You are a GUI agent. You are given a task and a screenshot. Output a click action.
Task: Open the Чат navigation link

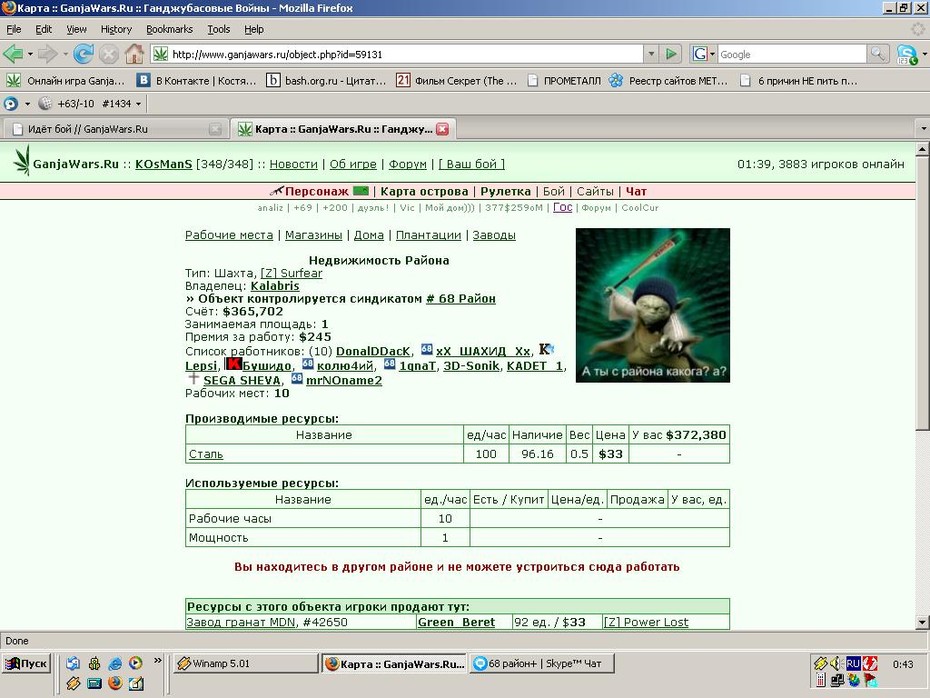[636, 191]
